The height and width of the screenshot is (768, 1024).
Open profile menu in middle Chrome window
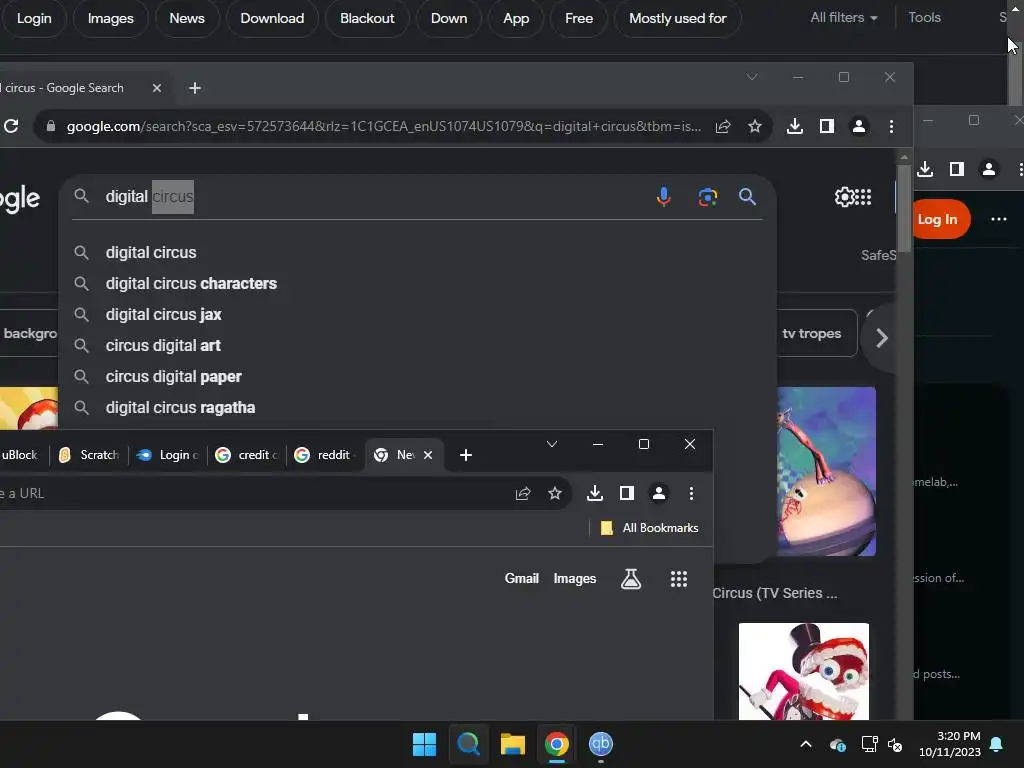coord(859,126)
